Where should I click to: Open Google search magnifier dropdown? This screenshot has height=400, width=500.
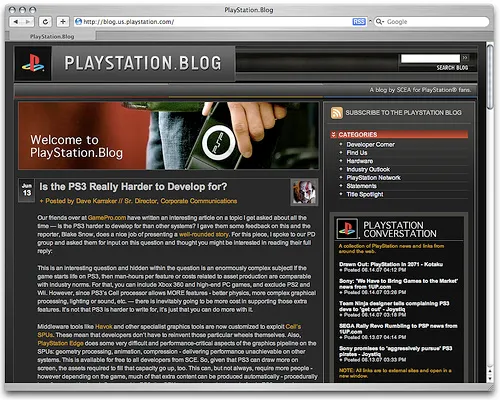click(x=380, y=22)
